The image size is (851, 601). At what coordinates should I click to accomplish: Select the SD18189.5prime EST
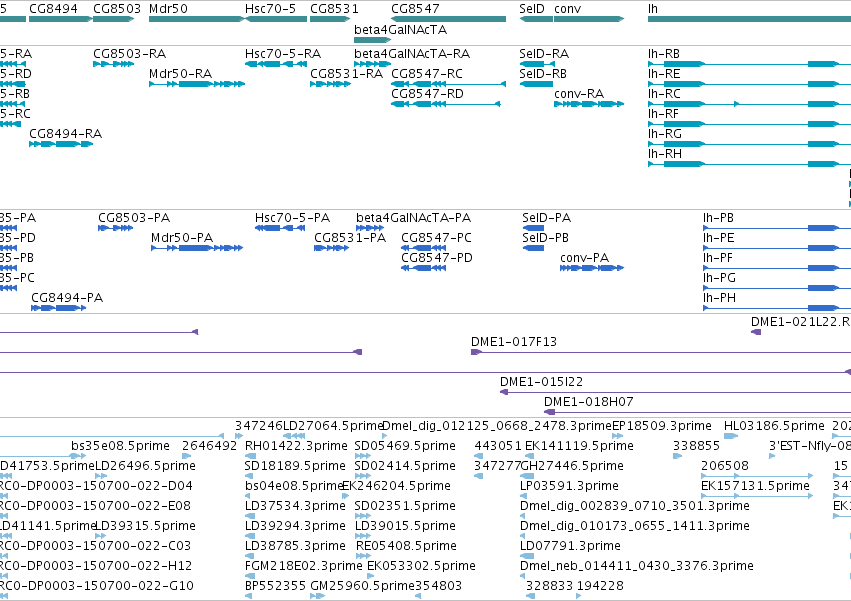pyautogui.click(x=251, y=476)
